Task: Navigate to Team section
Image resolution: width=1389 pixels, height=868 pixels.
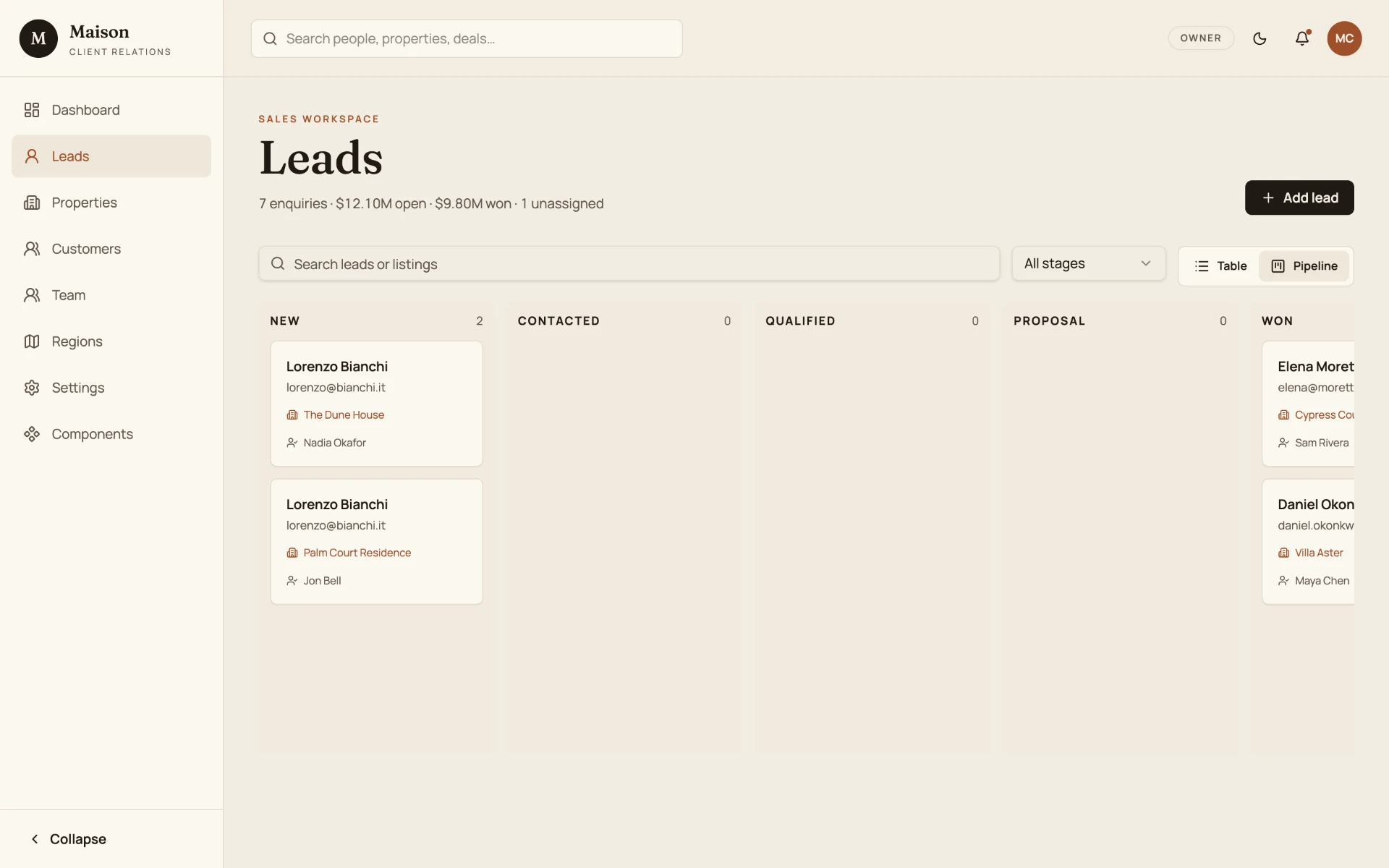Action: point(111,295)
